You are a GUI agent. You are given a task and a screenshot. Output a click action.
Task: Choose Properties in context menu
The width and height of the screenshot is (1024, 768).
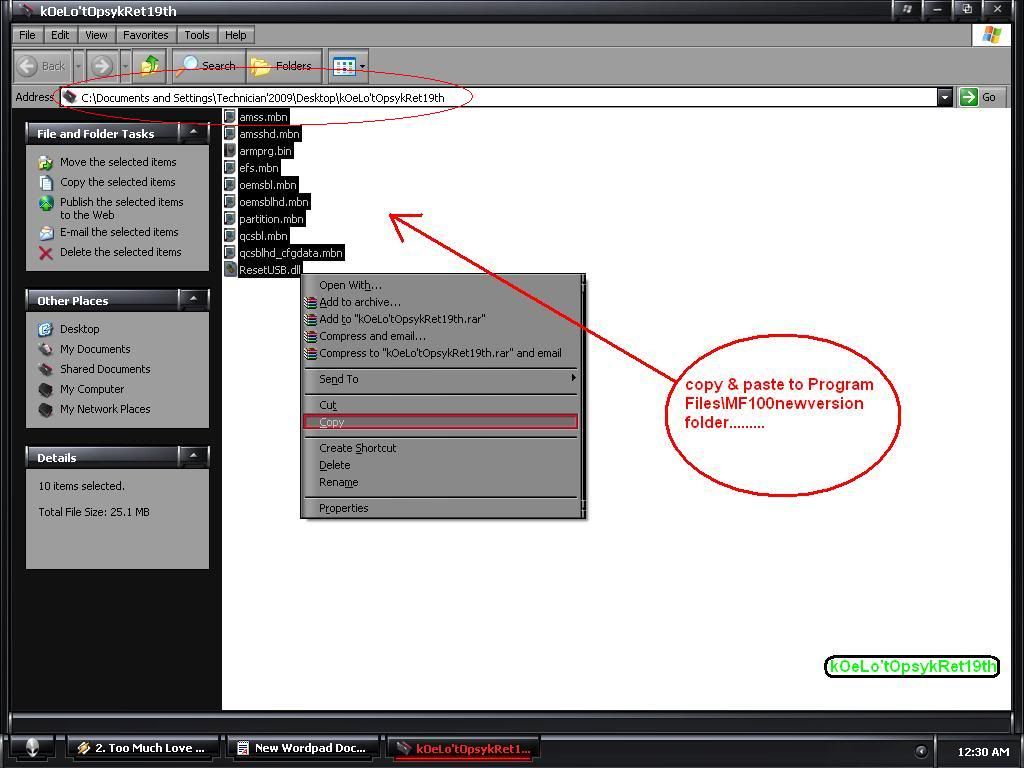[x=441, y=509]
